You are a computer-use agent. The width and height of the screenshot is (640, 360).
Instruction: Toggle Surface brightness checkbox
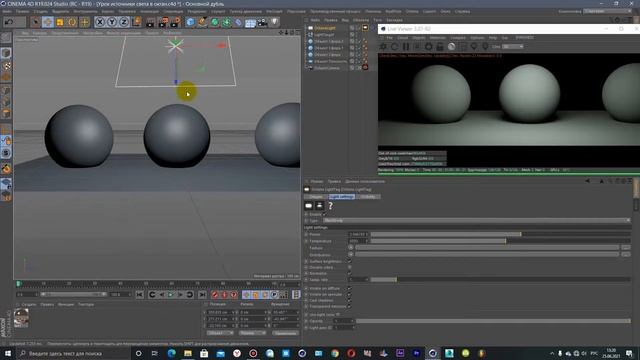click(349, 261)
